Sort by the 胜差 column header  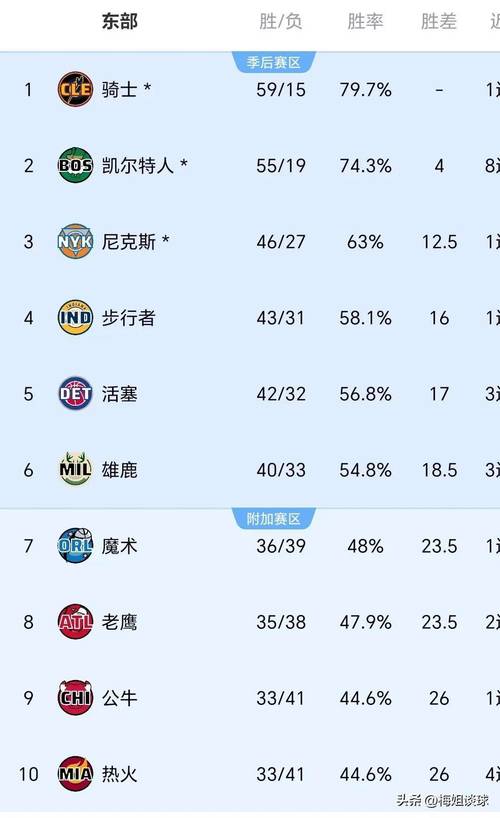(x=439, y=21)
